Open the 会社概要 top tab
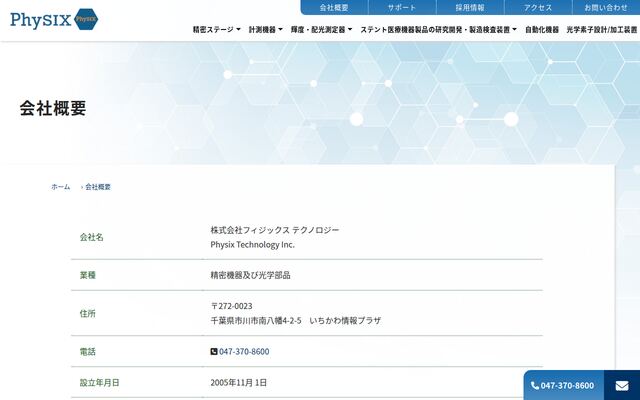The height and width of the screenshot is (400, 640). 334,7
